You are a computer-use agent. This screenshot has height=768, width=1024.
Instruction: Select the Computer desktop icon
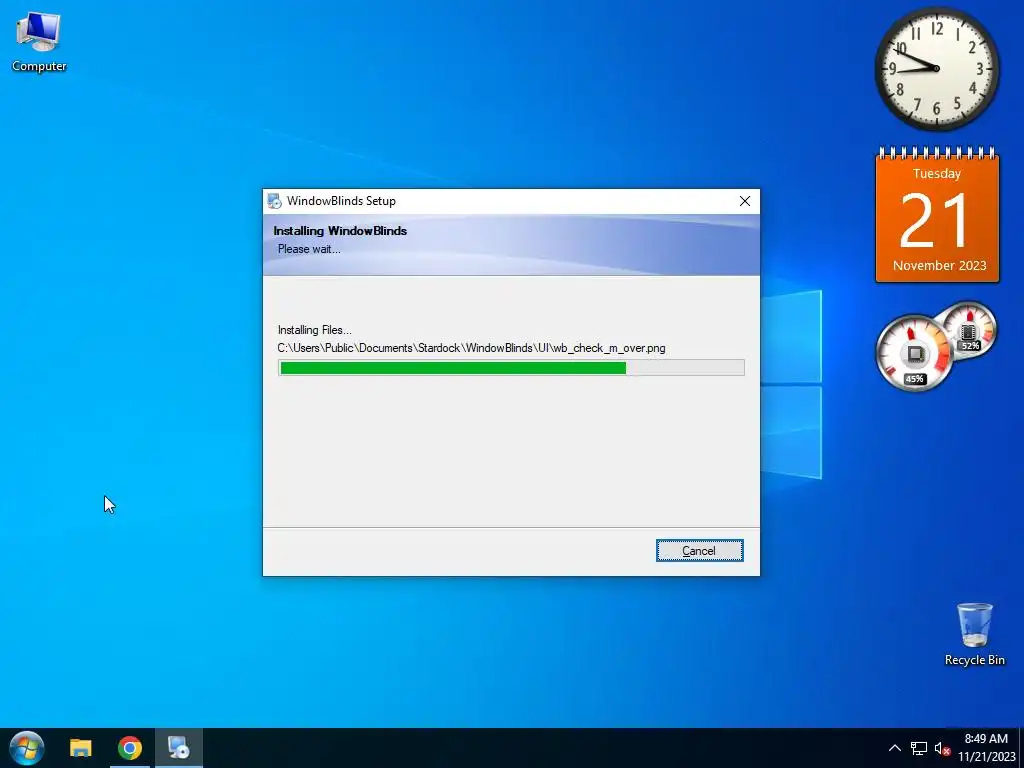tap(39, 42)
